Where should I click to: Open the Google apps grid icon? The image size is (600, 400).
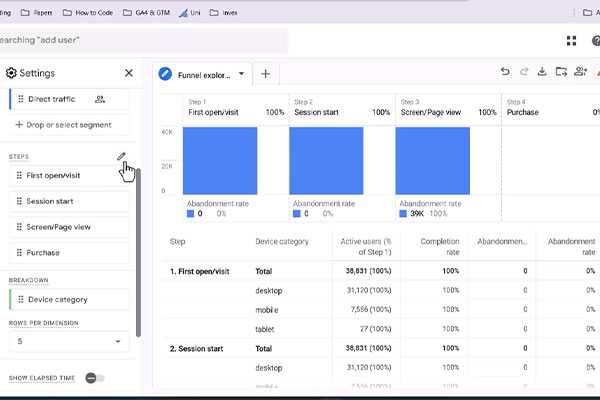[x=571, y=41]
